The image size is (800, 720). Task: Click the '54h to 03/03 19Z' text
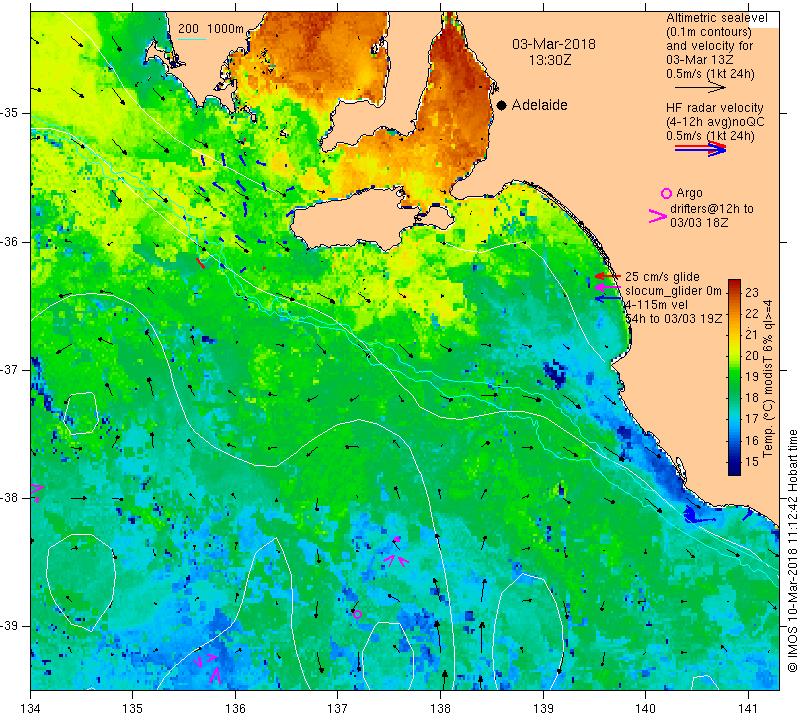pos(673,318)
